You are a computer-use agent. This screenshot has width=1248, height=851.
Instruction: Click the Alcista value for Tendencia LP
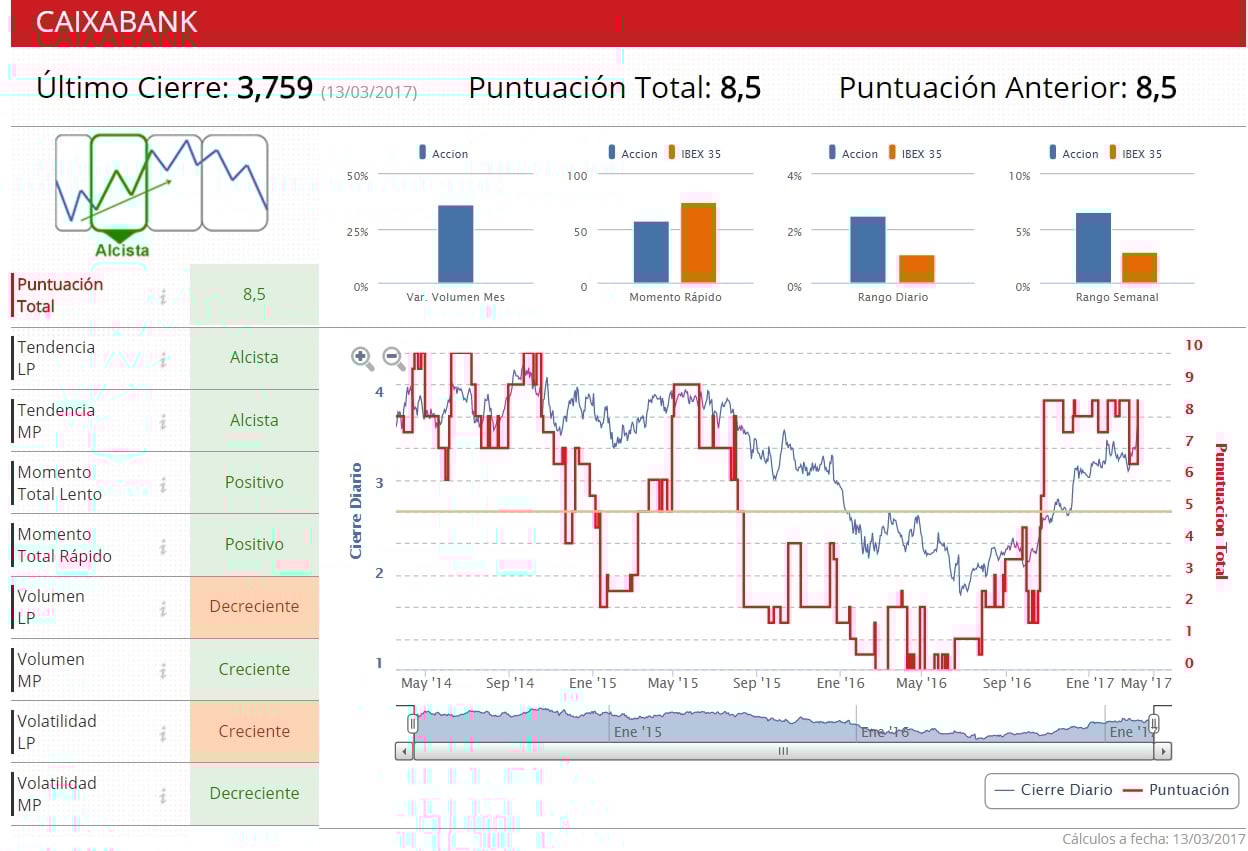point(254,358)
